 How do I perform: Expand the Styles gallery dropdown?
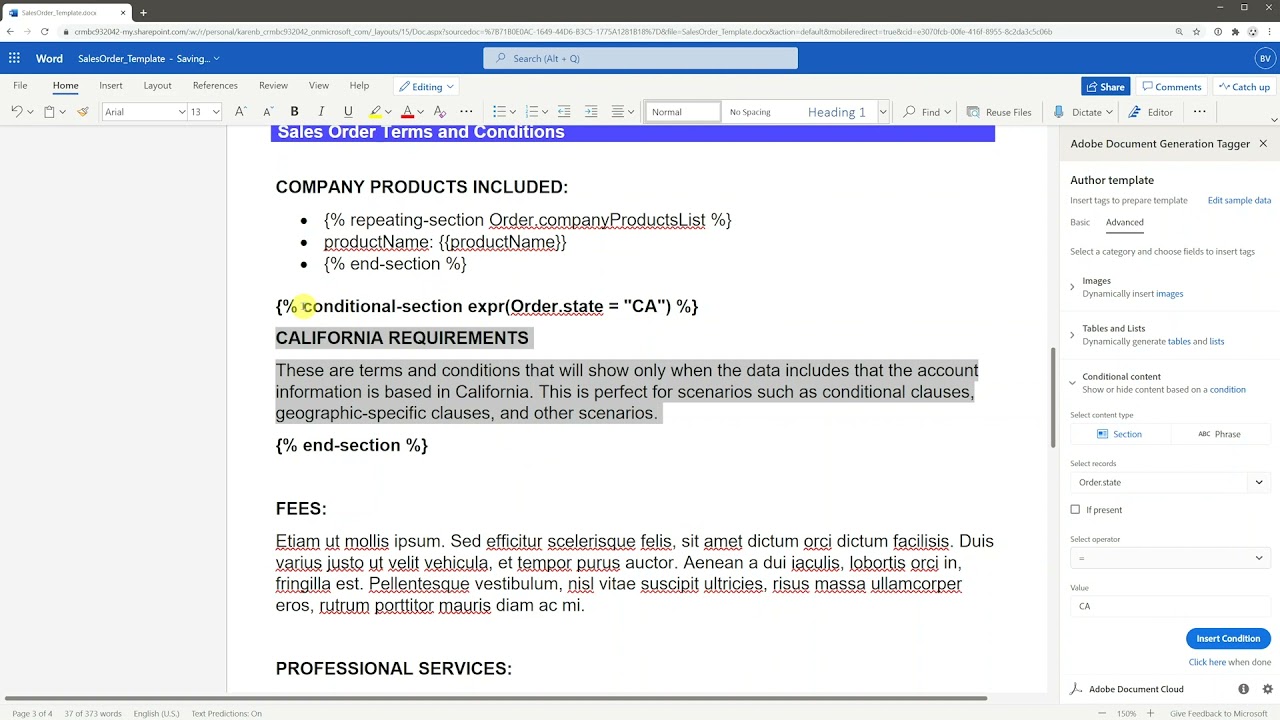tap(883, 112)
